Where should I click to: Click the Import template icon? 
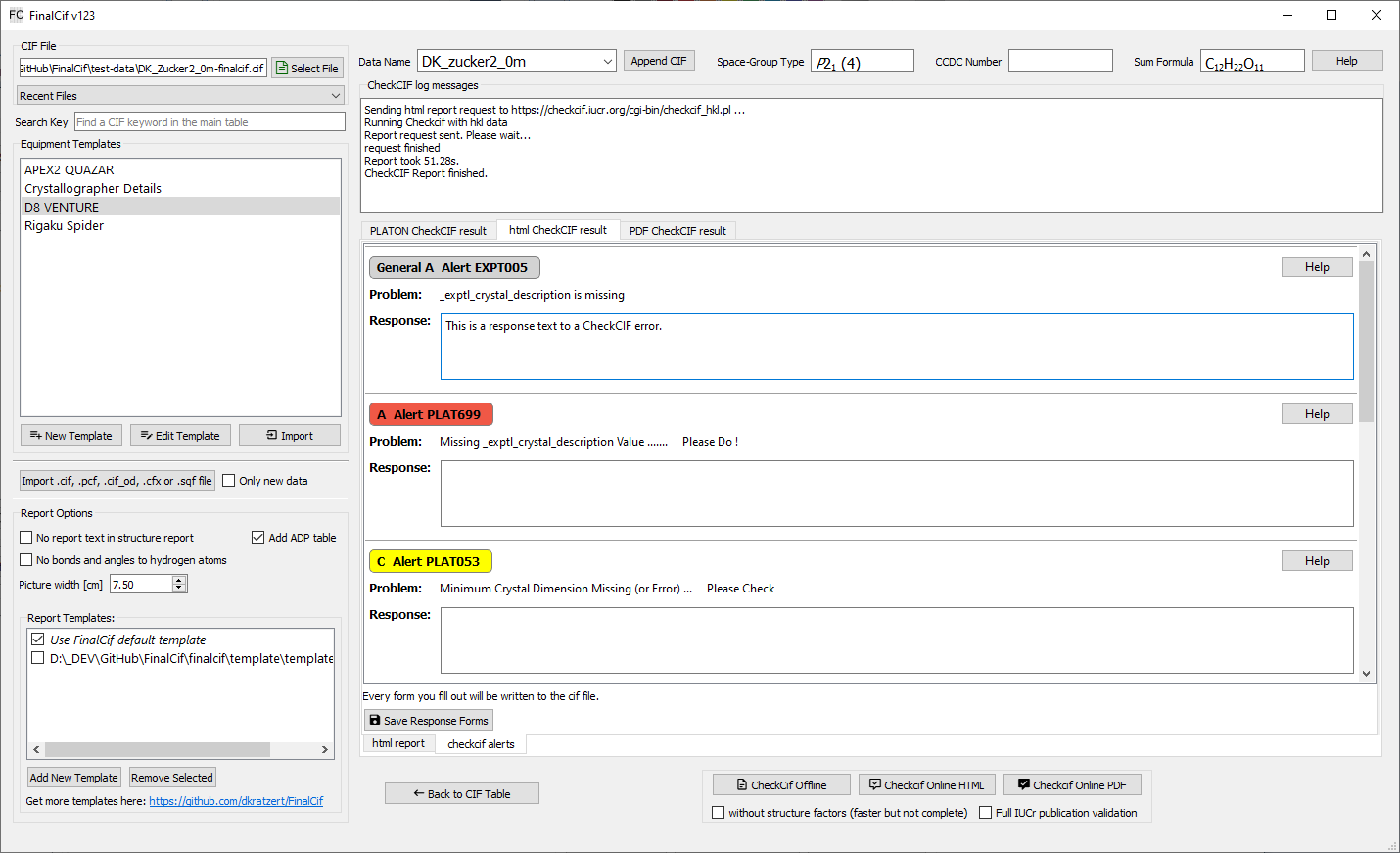pos(272,436)
